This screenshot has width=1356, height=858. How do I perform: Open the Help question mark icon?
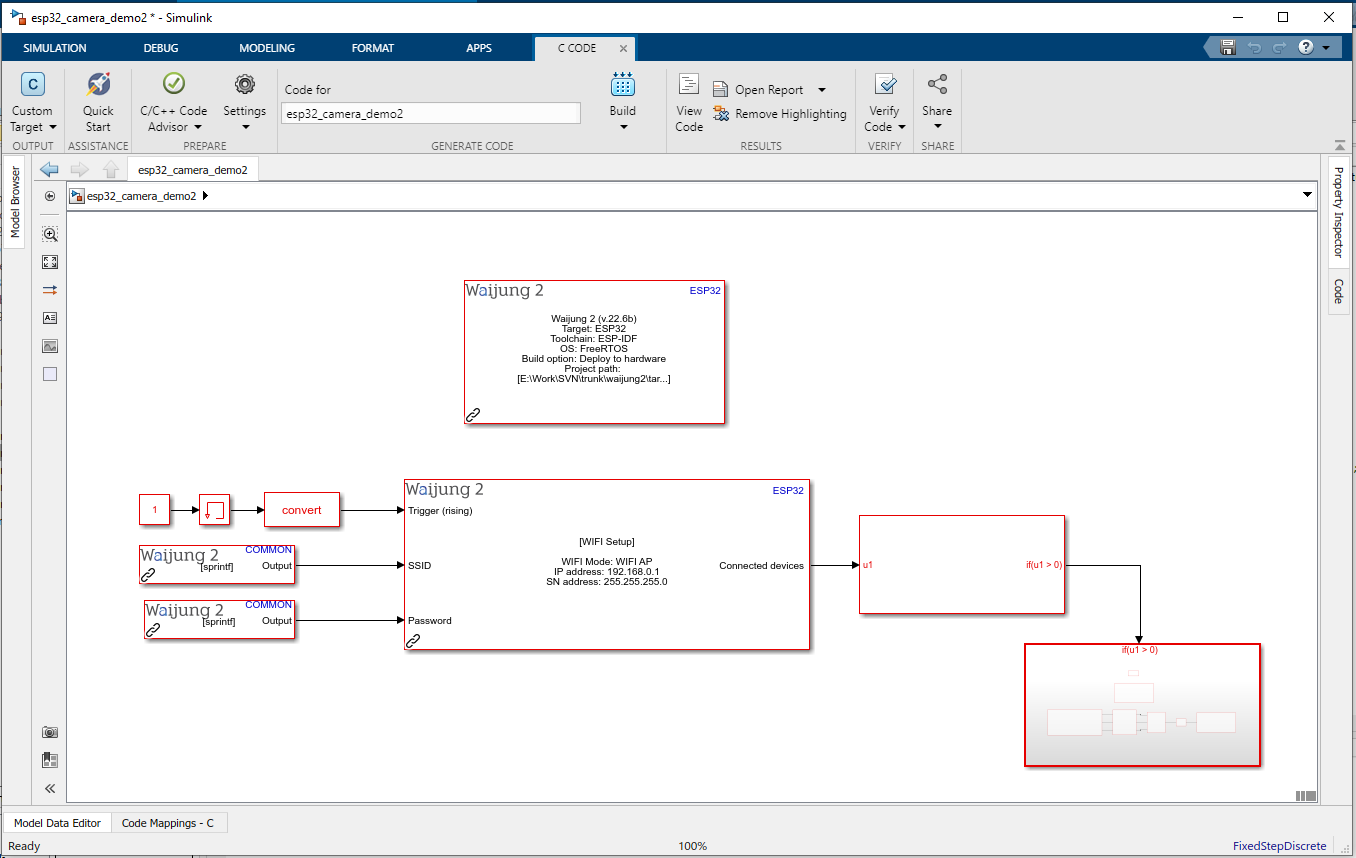[x=1306, y=47]
